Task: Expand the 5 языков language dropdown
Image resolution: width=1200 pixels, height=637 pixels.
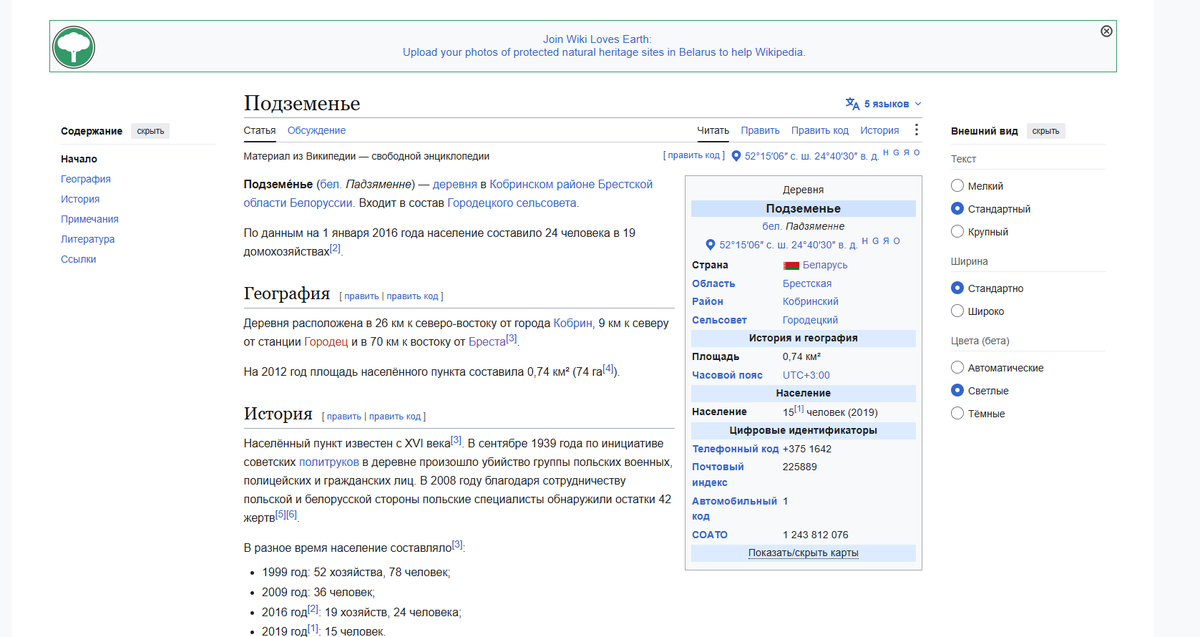Action: click(883, 103)
